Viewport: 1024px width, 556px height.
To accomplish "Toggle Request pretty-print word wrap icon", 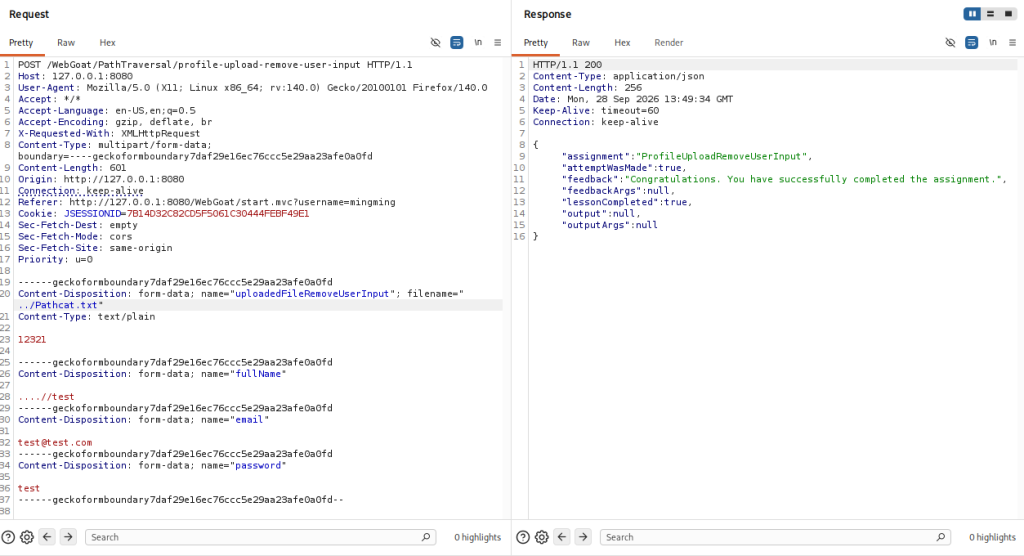I will pyautogui.click(x=456, y=42).
